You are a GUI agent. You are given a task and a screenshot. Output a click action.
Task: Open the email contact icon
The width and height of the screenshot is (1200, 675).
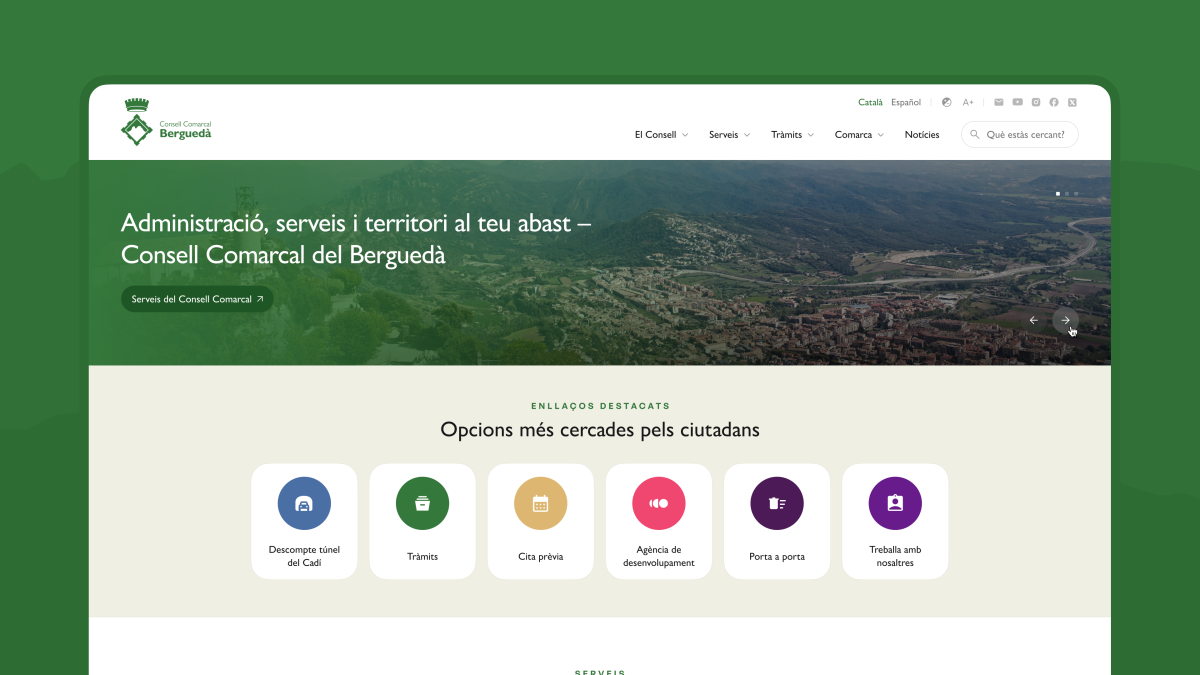point(998,102)
